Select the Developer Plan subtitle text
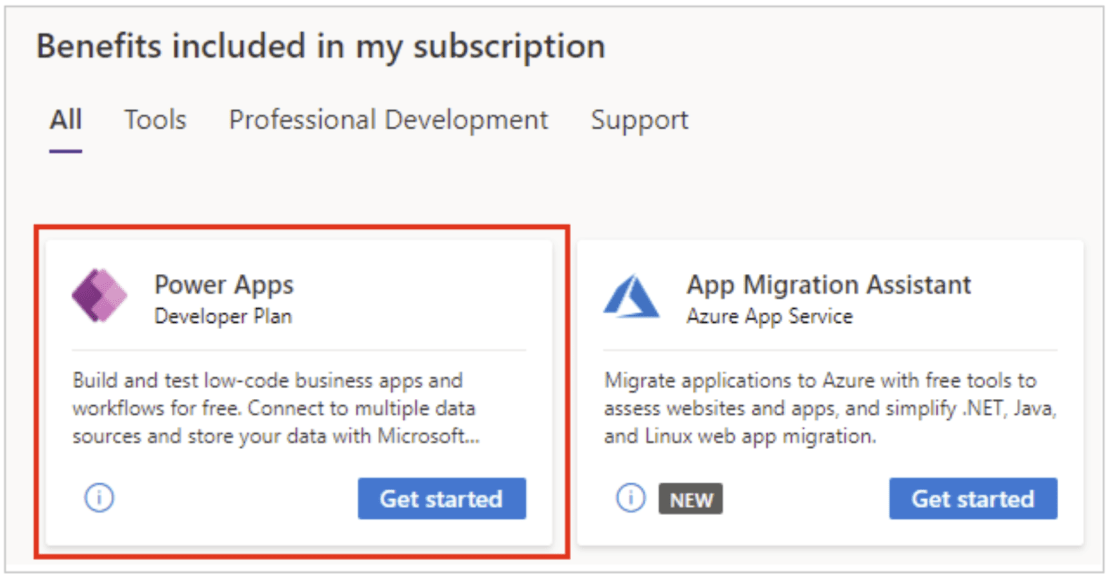The height and width of the screenshot is (576, 1110). pos(223,316)
